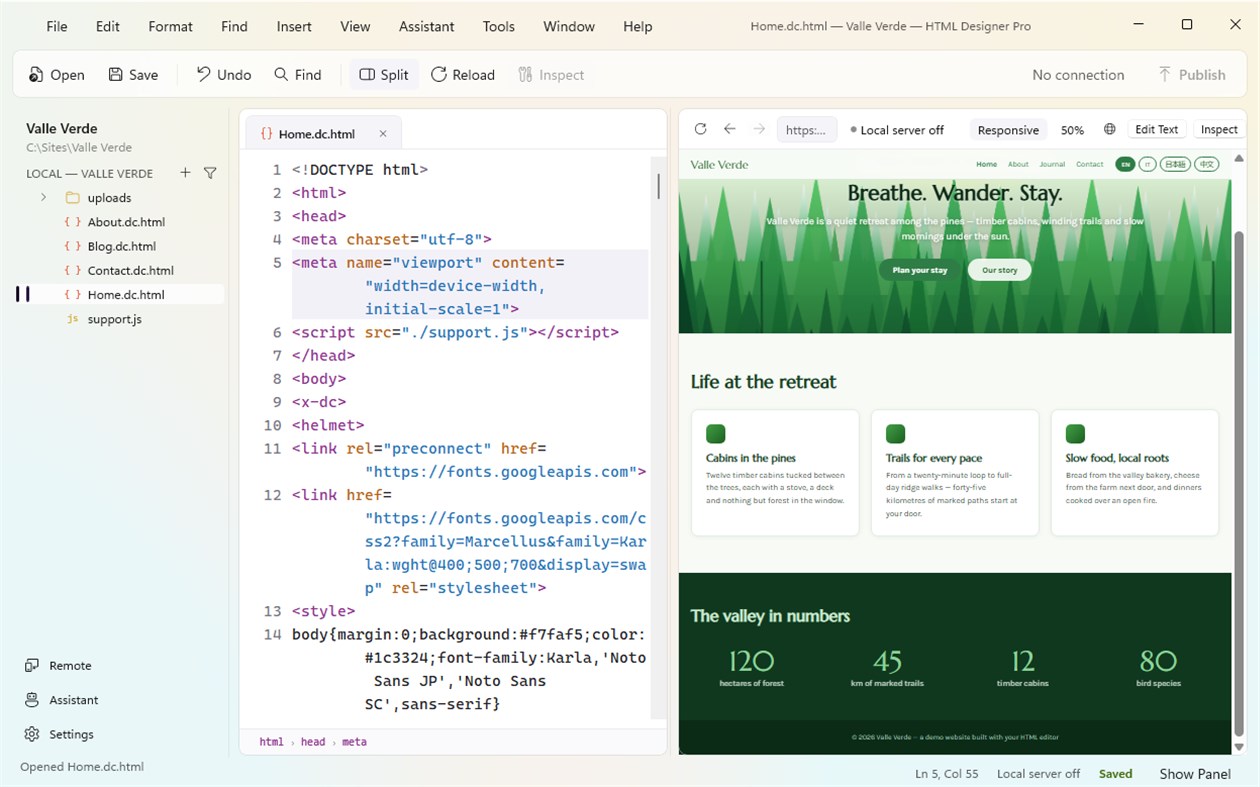1260x787 pixels.
Task: Click Our story button in preview
Action: 1000,270
